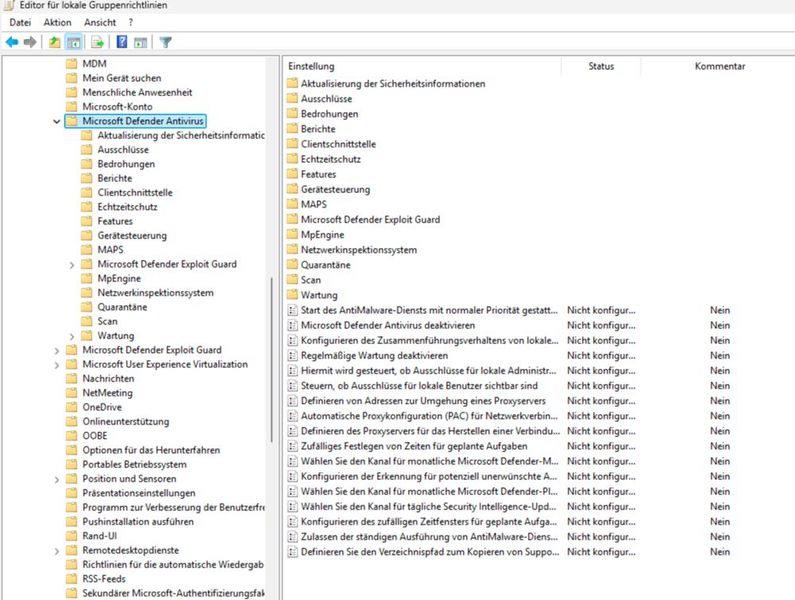Viewport: 795px width, 600px height.
Task: Click the folder icon of Scan in the right pane
Action: [292, 279]
